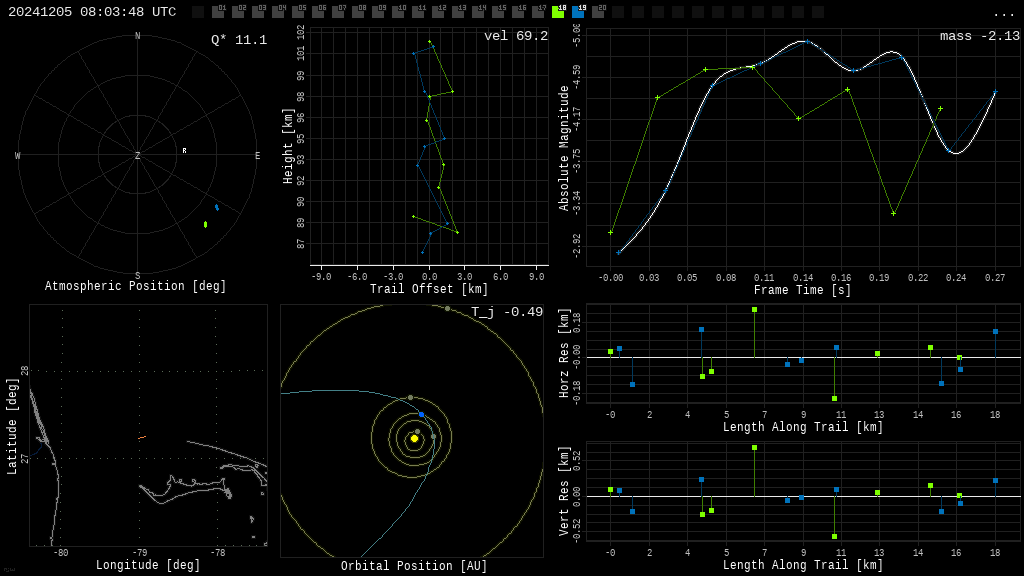Toggle camera box 01 in top strip
1024x576 pixels.
[218, 12]
